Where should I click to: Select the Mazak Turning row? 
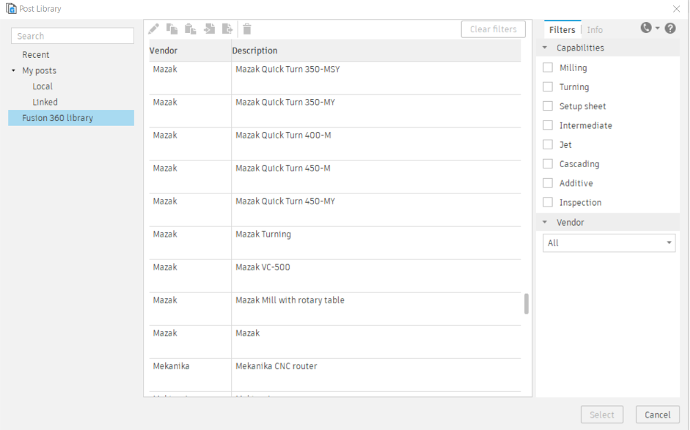click(335, 243)
